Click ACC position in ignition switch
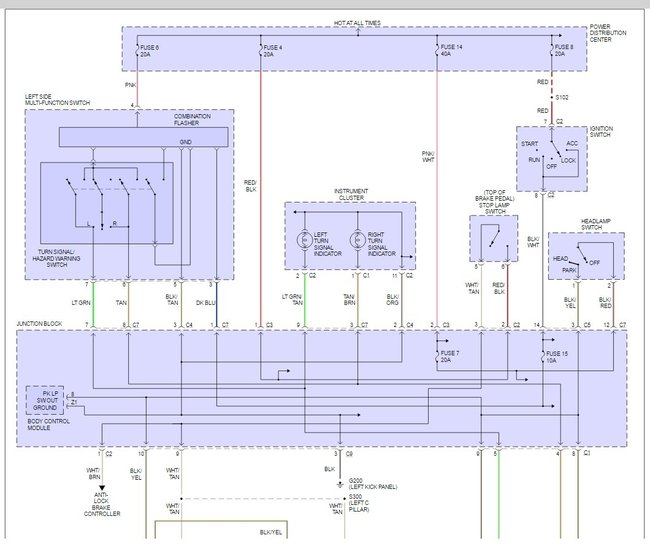Viewport: 650px width, 546px height. [572, 143]
